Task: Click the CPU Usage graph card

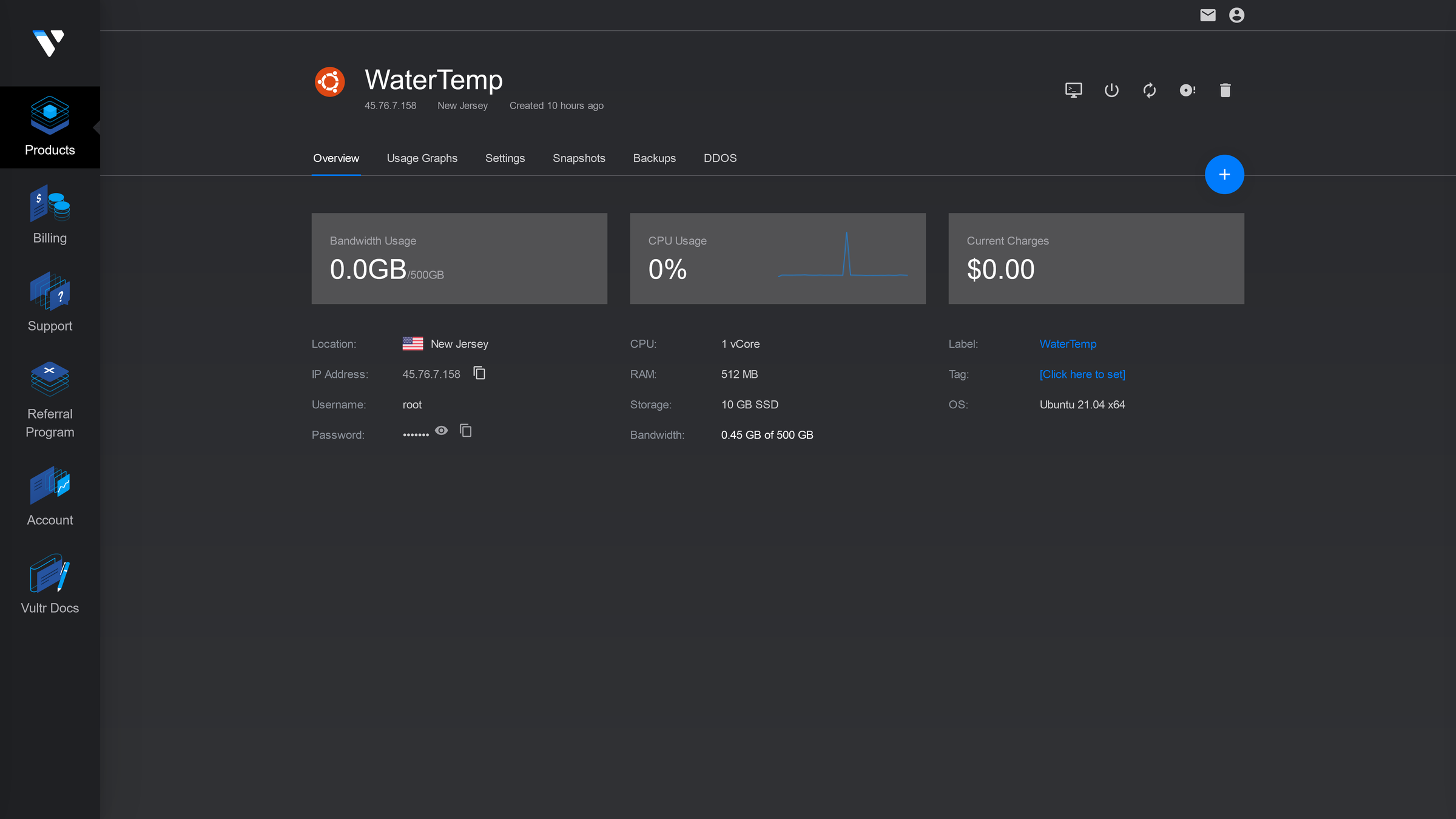Action: tap(777, 258)
